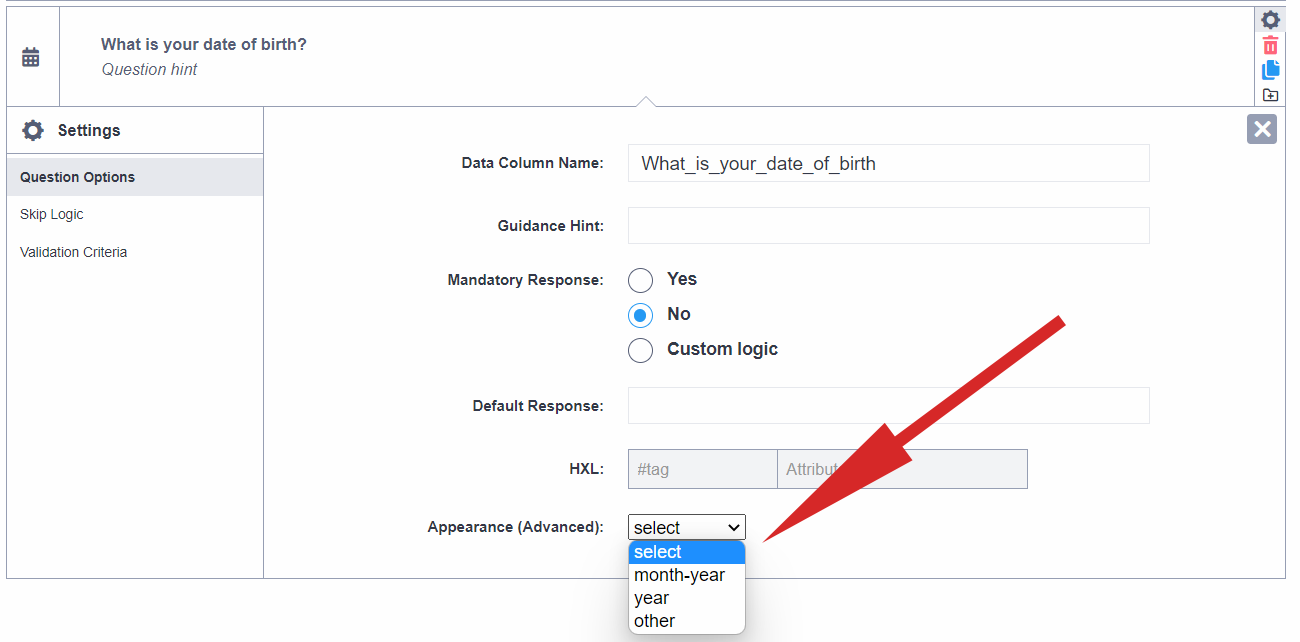Click the HXL #tag input field
The image size is (1300, 642).
point(702,469)
